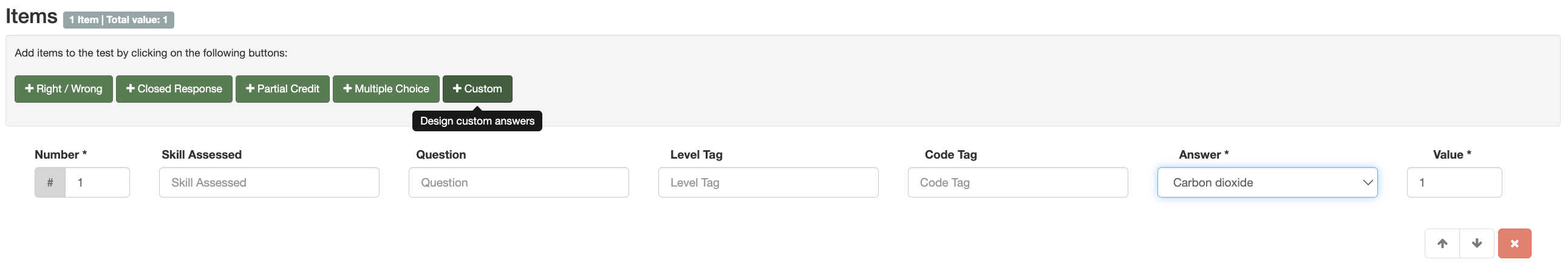Add a Closed Response item
Viewport: 1568px width, 265px height.
174,89
